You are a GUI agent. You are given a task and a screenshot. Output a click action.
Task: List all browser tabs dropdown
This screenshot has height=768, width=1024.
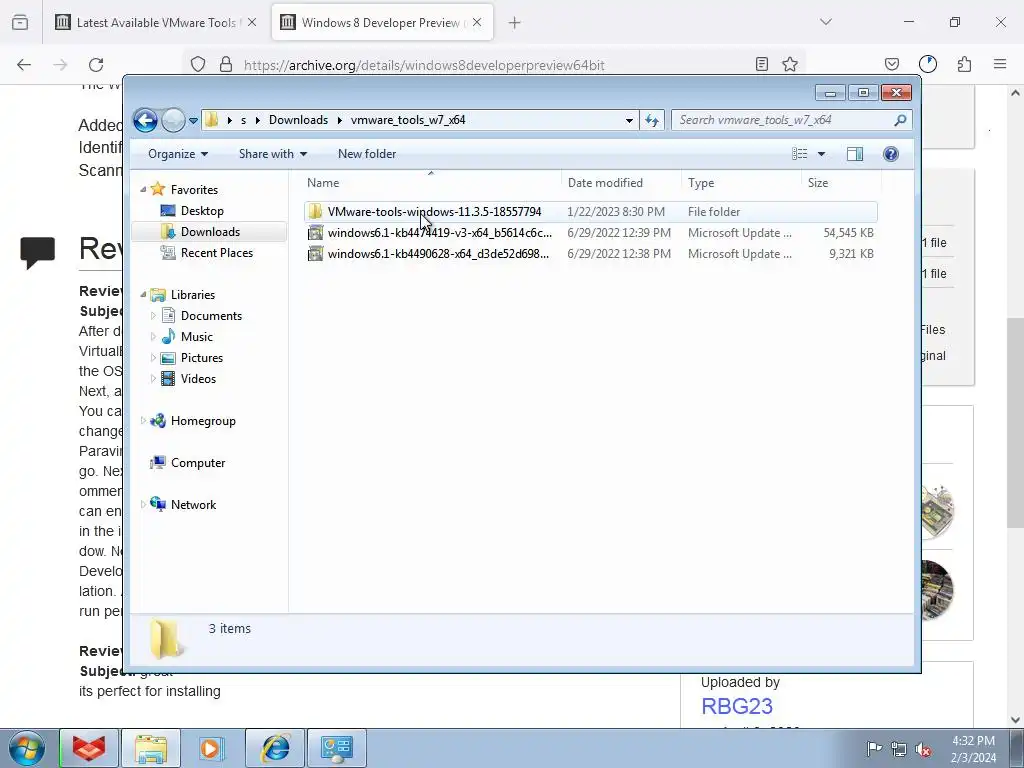point(825,22)
